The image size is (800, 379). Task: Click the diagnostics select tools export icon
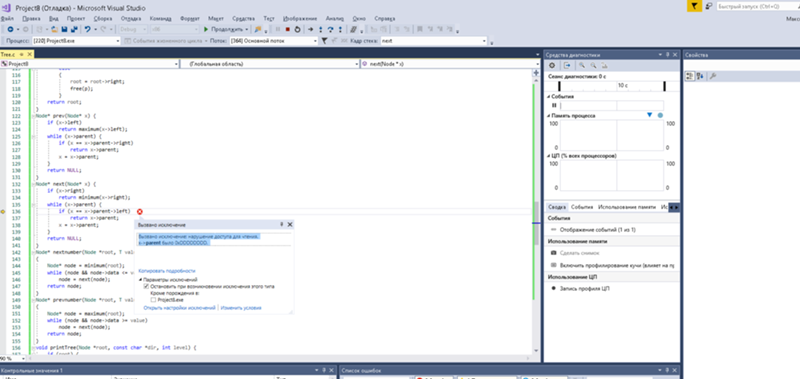[567, 65]
